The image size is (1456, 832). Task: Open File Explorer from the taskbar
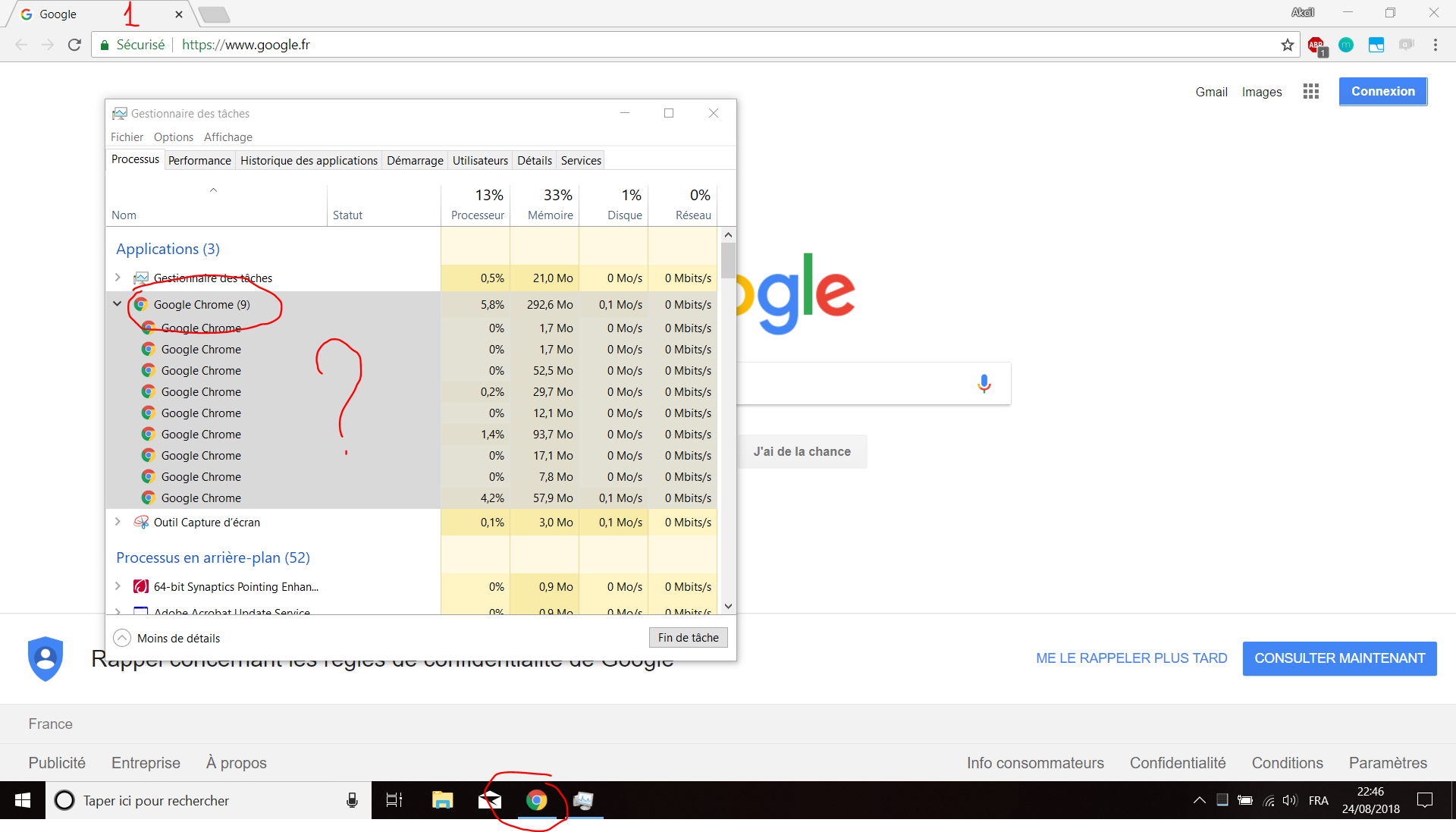point(442,800)
